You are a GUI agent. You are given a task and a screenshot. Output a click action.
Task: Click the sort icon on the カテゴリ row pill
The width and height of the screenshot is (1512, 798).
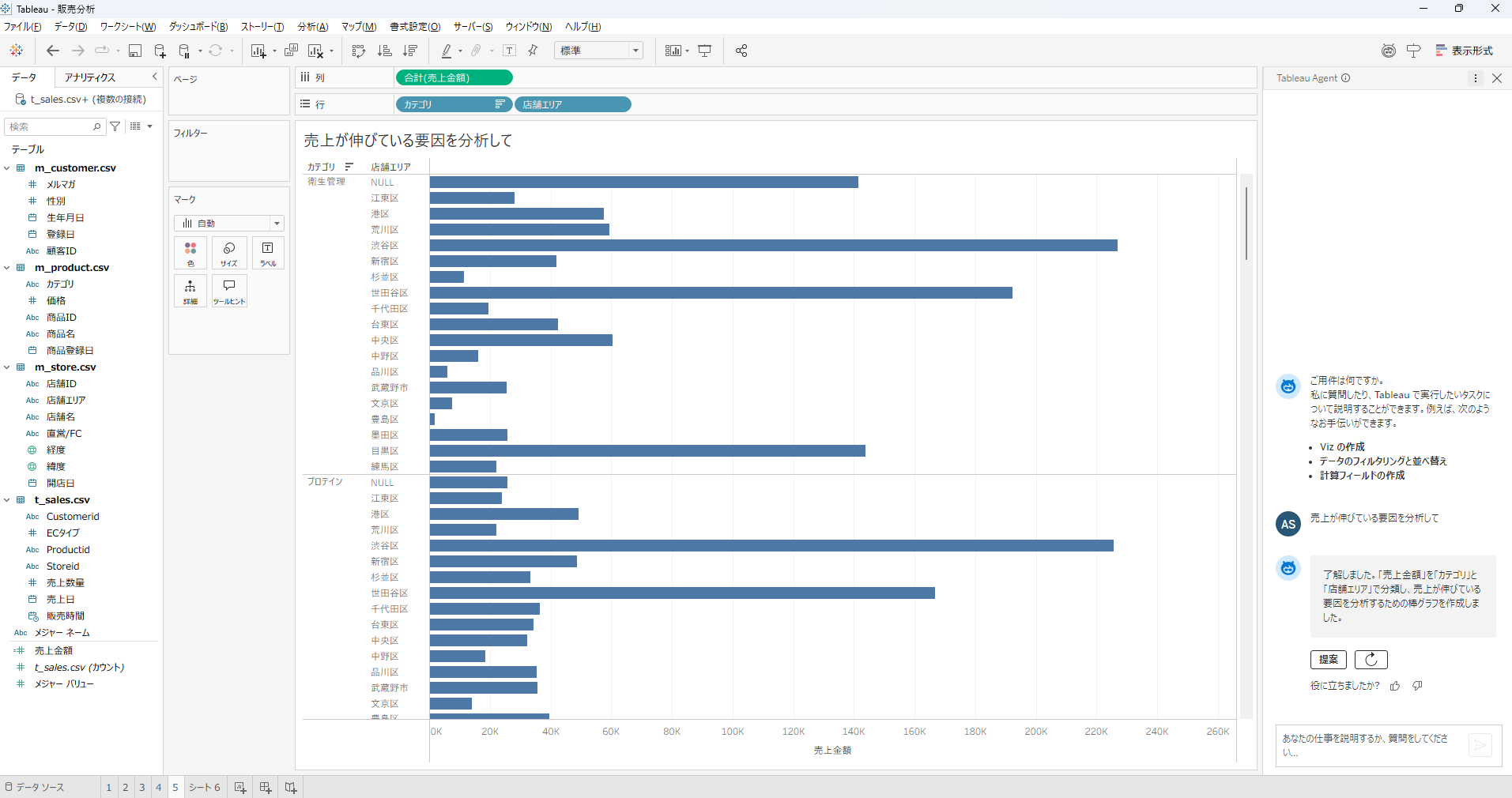point(500,104)
